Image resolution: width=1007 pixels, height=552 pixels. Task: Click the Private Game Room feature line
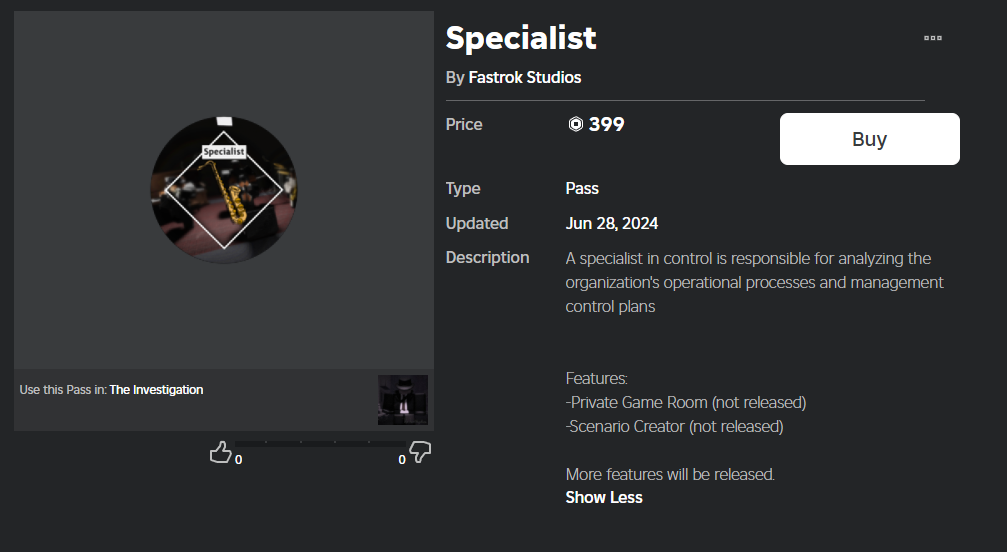pos(686,402)
